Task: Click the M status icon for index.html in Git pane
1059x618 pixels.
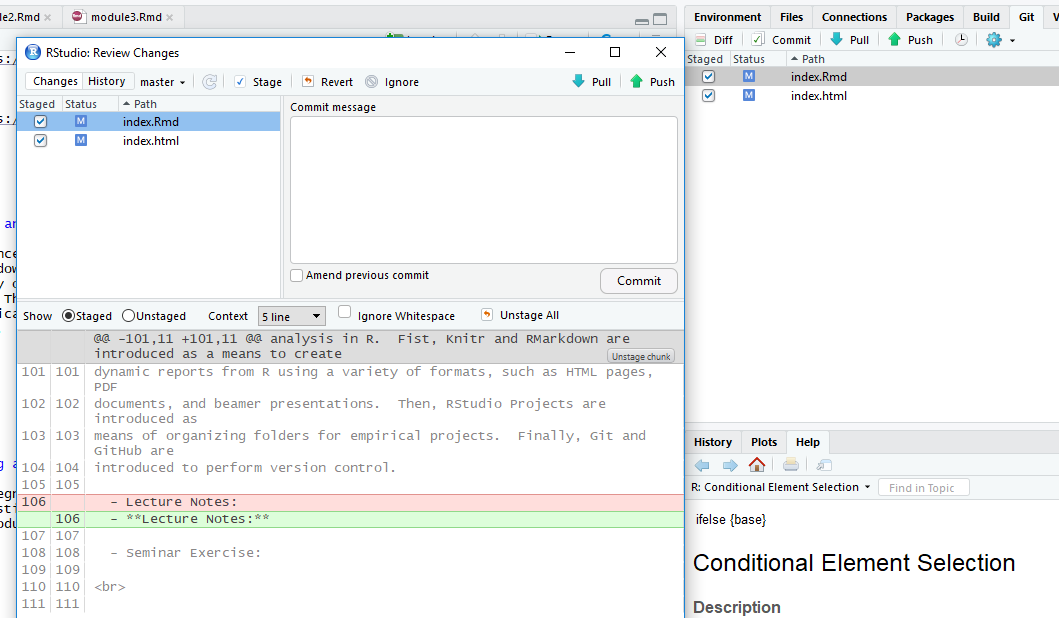Action: pos(749,96)
